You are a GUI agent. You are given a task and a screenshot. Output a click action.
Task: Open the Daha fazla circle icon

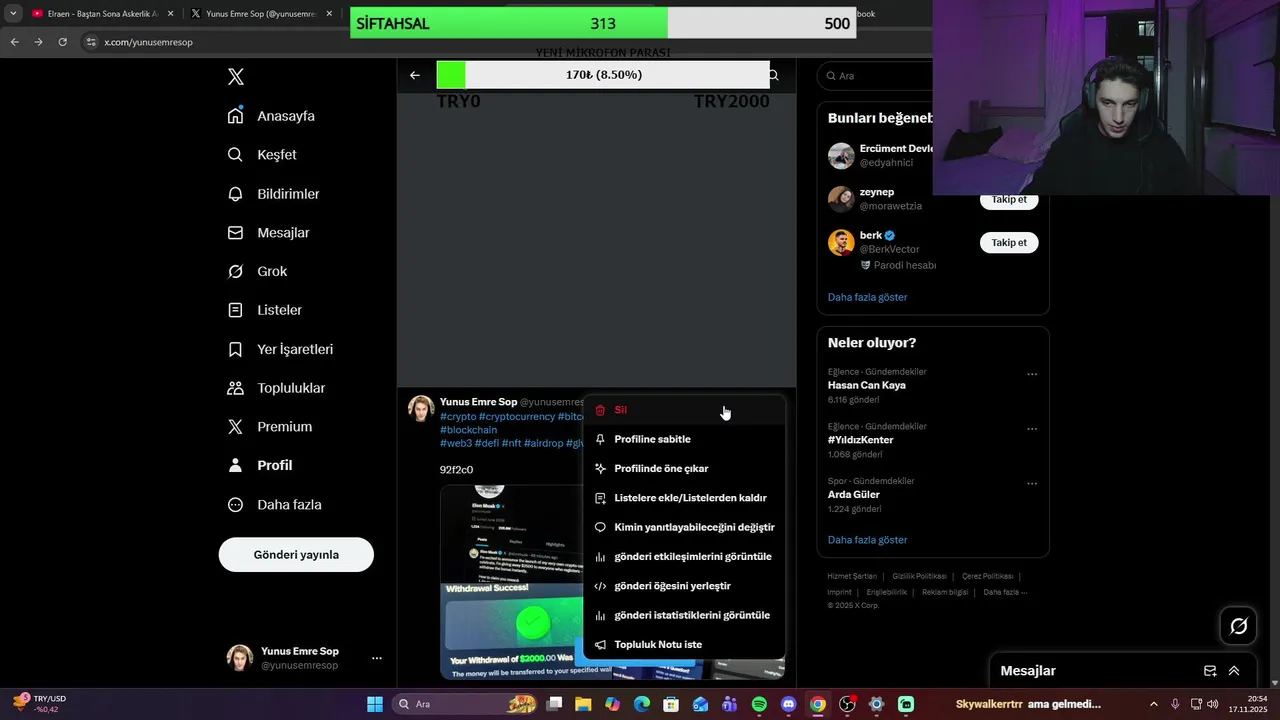[x=235, y=505]
